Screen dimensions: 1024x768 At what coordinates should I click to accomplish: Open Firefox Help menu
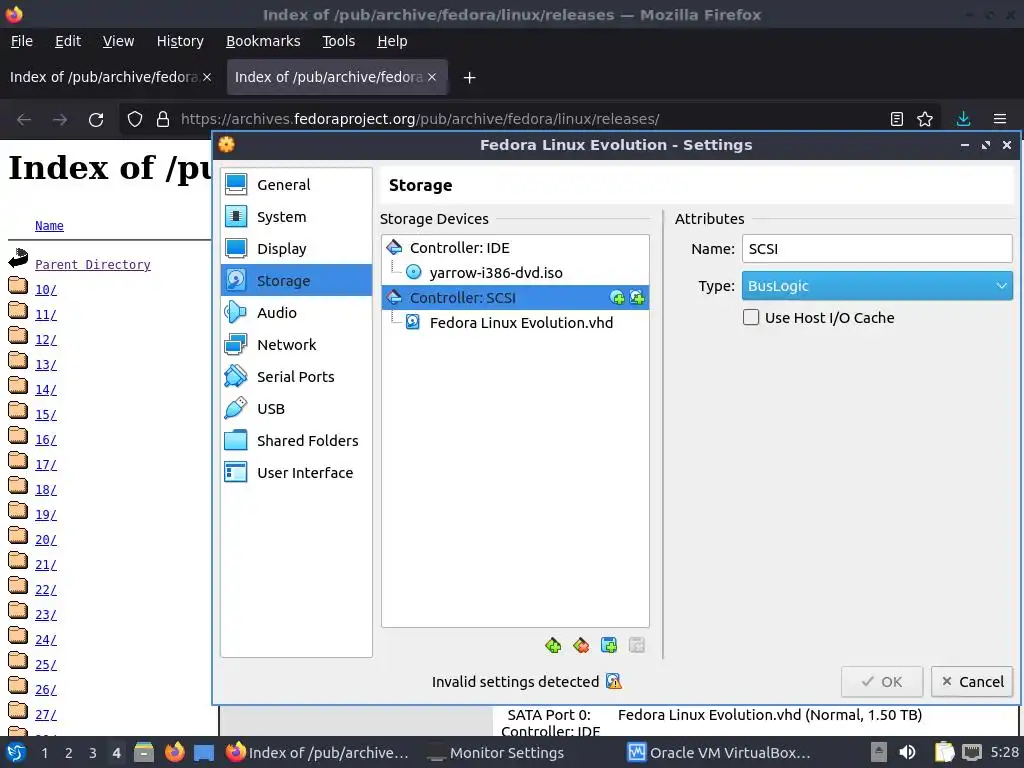coord(392,41)
